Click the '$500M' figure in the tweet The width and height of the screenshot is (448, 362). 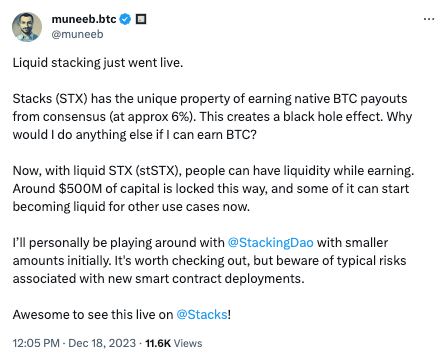pos(80,189)
